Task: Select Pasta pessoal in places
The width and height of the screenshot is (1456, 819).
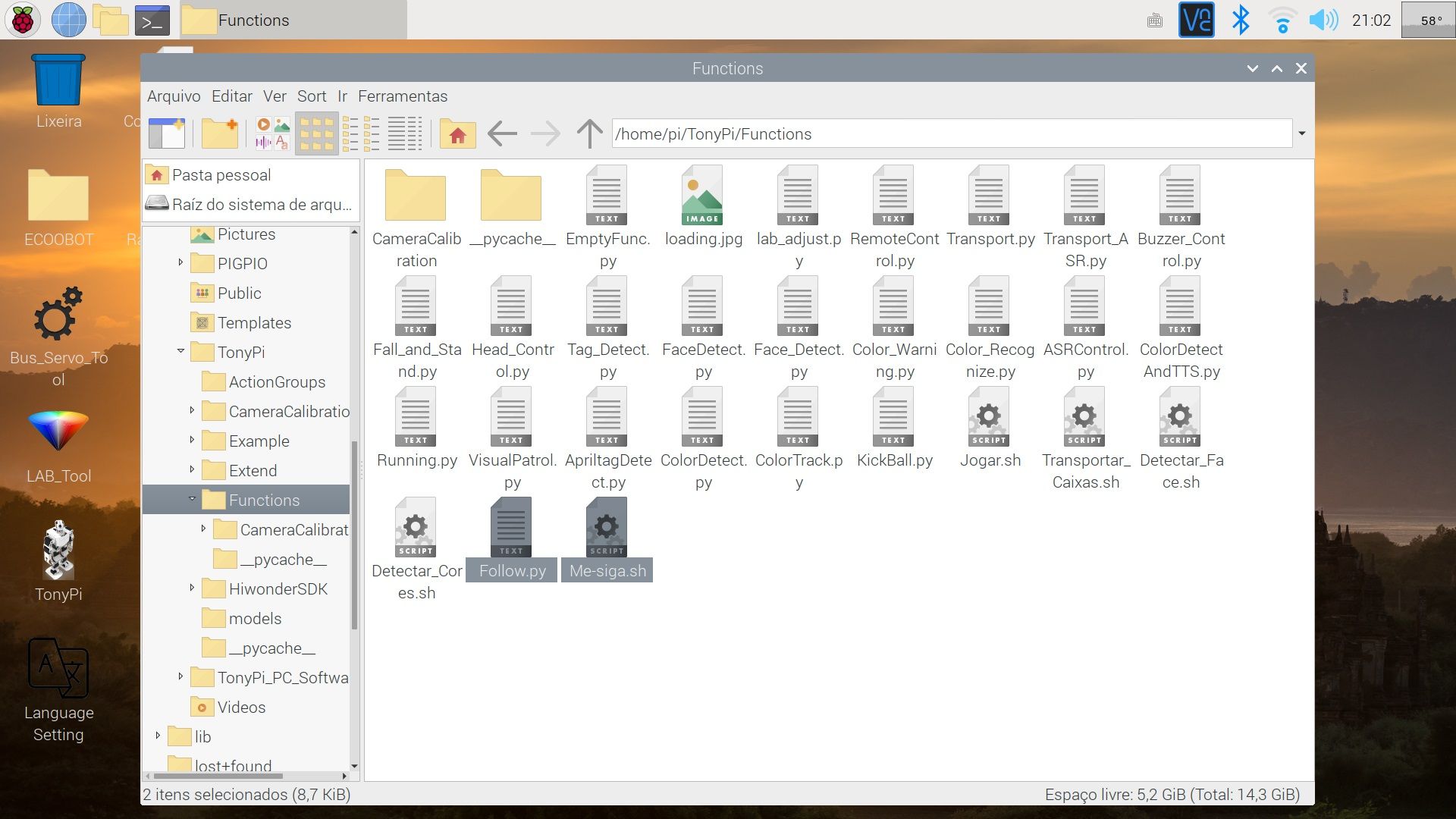Action: 250,175
